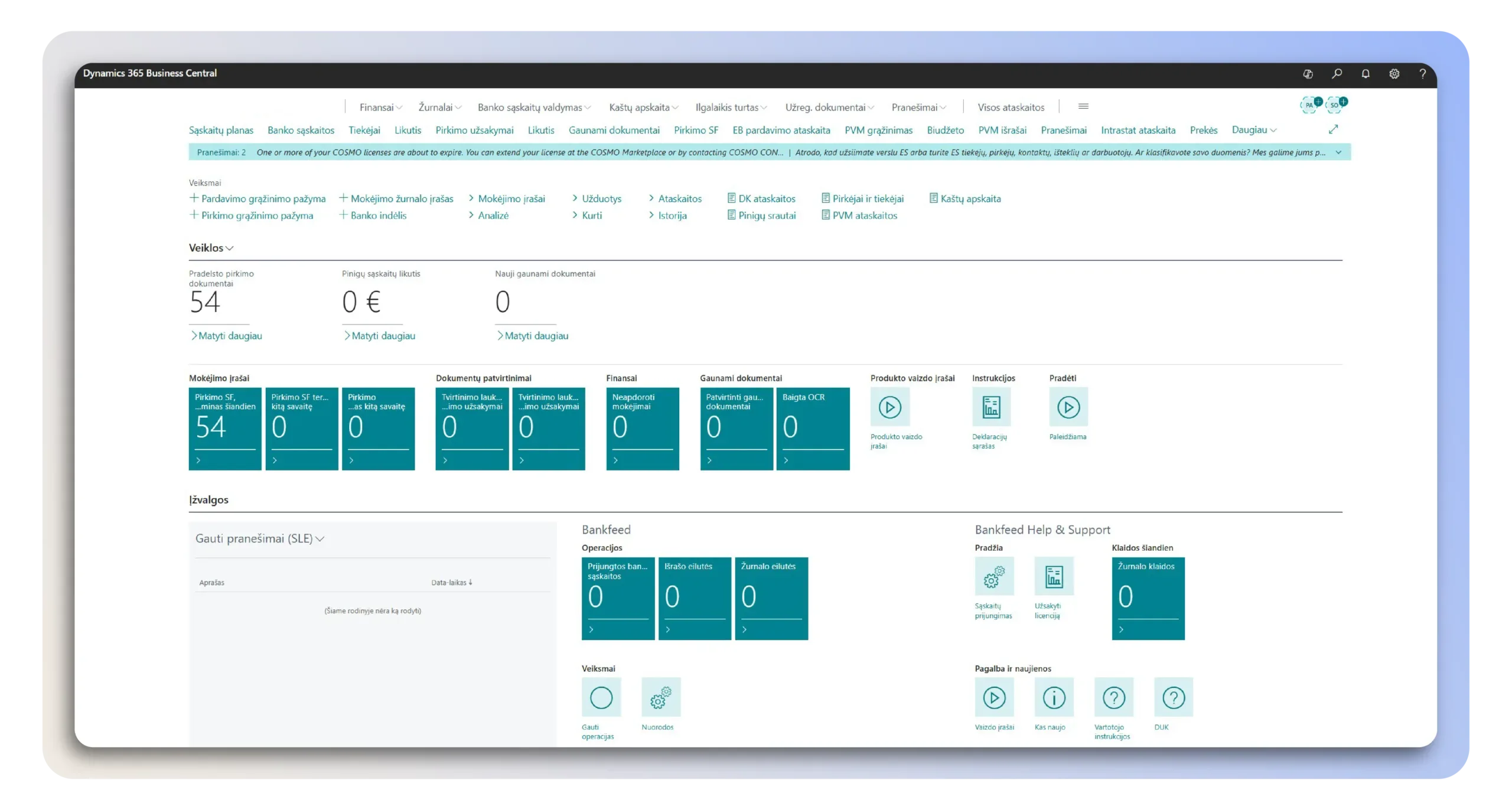Viewport: 1512px width, 812px height.
Task: Open the Kas naujo info icon
Action: pos(1054,697)
